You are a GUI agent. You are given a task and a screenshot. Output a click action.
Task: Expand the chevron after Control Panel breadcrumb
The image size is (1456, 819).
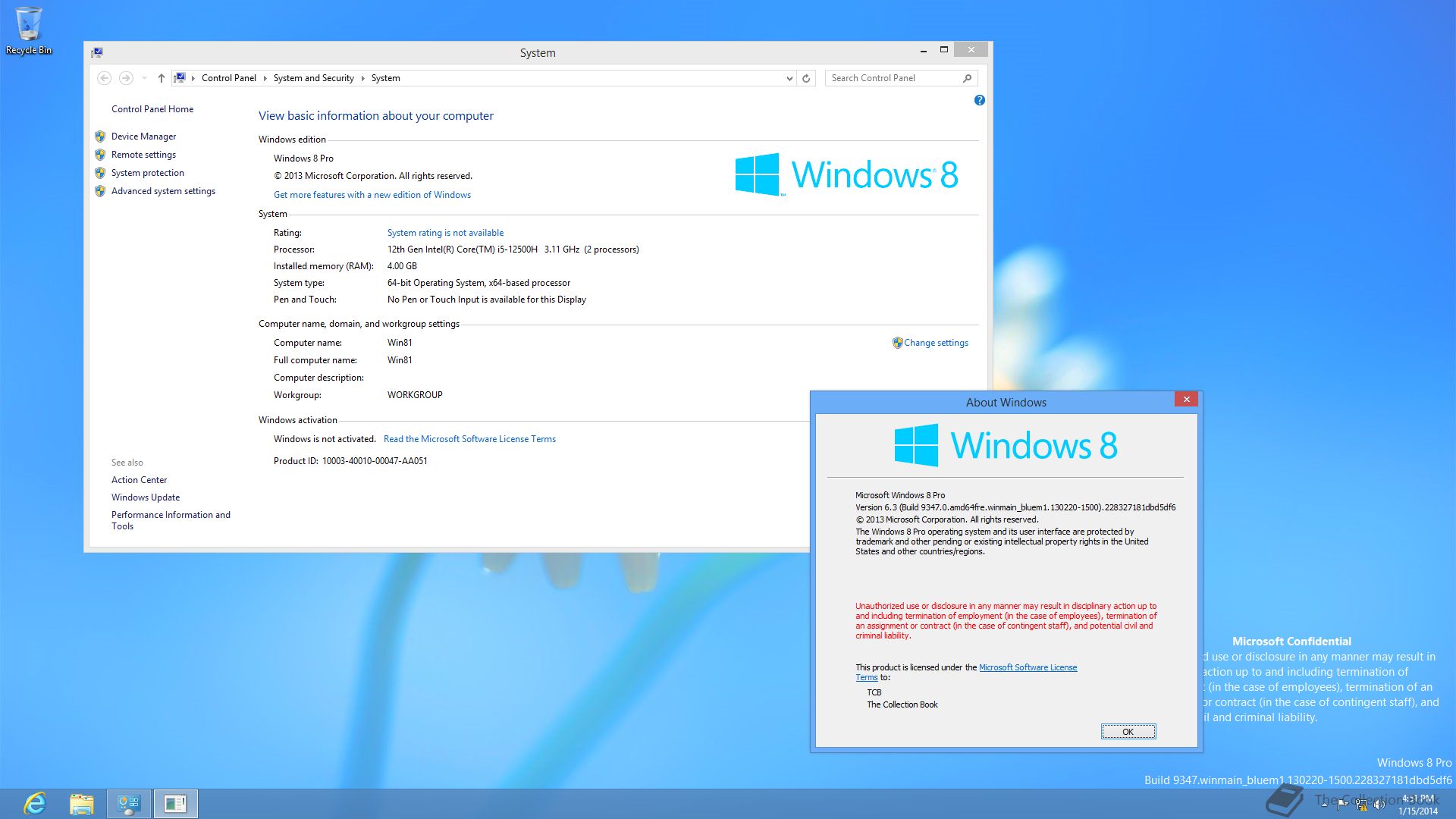(x=265, y=78)
